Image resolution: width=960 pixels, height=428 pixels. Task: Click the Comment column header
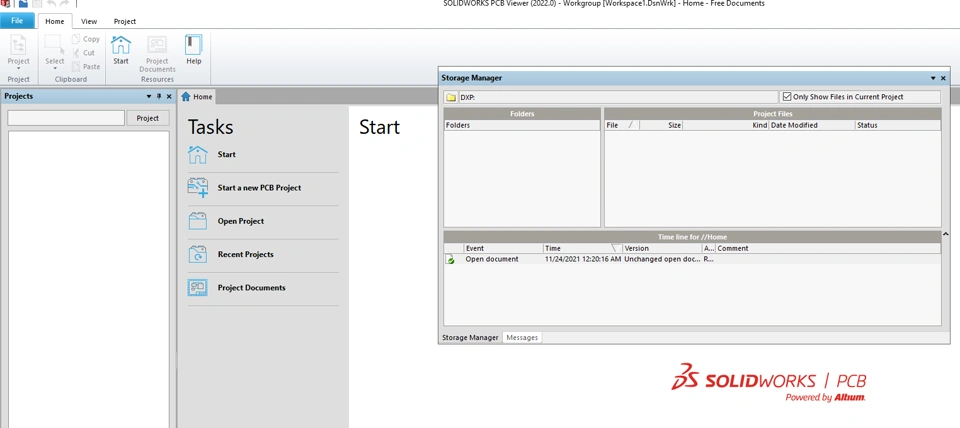(828, 248)
